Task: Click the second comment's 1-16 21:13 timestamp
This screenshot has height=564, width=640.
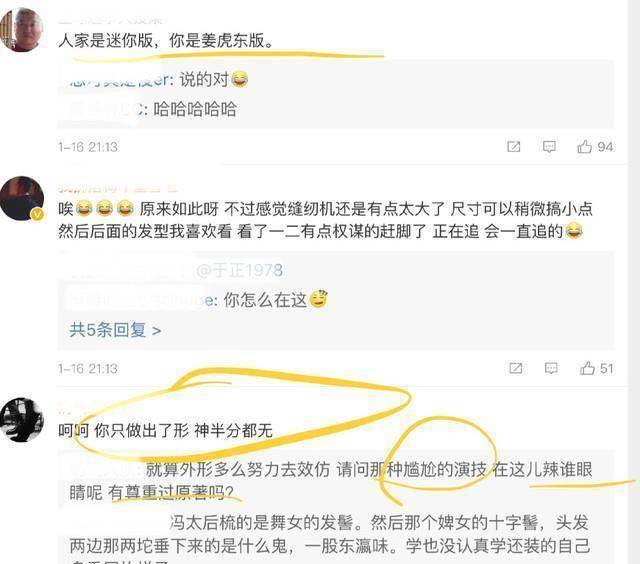Action: pos(88,369)
